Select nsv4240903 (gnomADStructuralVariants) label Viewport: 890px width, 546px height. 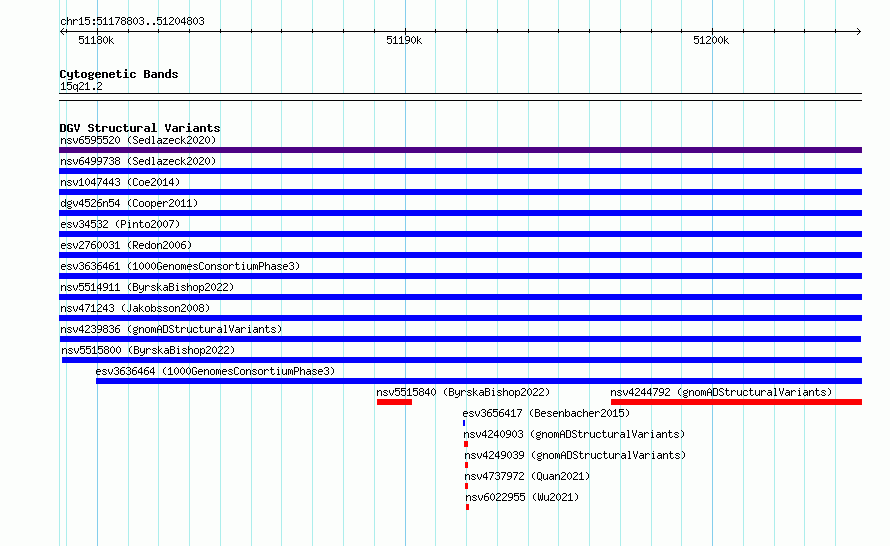[x=574, y=434]
